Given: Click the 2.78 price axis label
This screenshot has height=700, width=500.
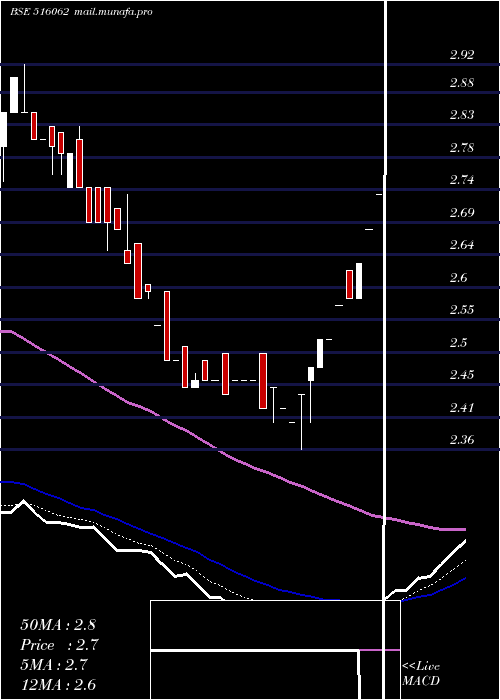Looking at the screenshot, I should click(462, 148).
